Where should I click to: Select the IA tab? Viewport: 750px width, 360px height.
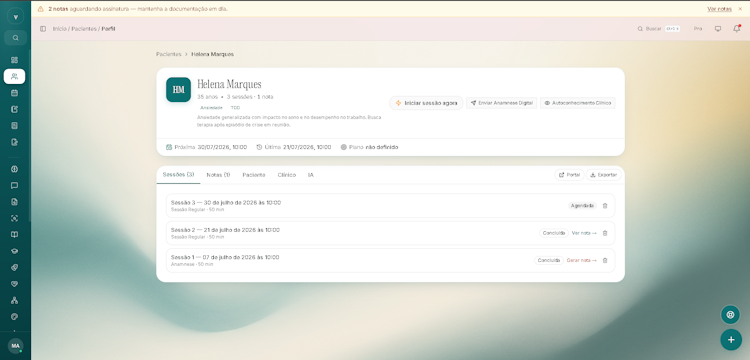click(310, 175)
